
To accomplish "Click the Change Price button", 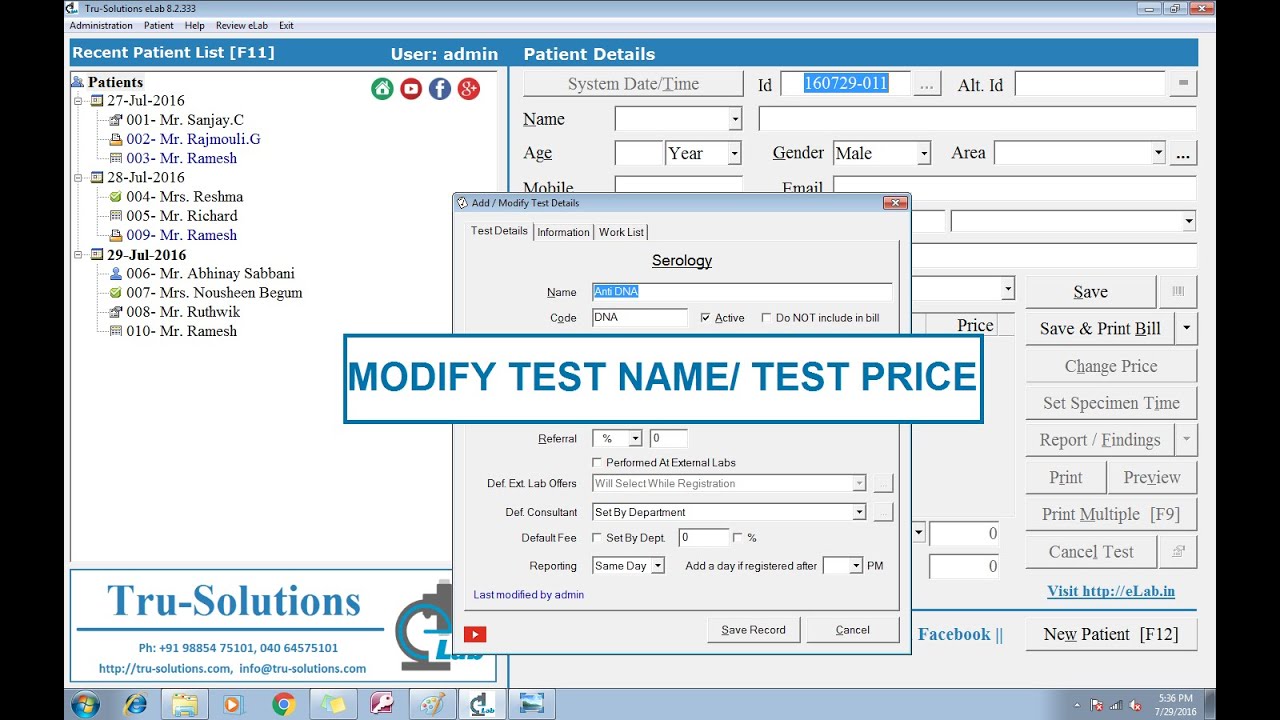I will click(x=1111, y=366).
